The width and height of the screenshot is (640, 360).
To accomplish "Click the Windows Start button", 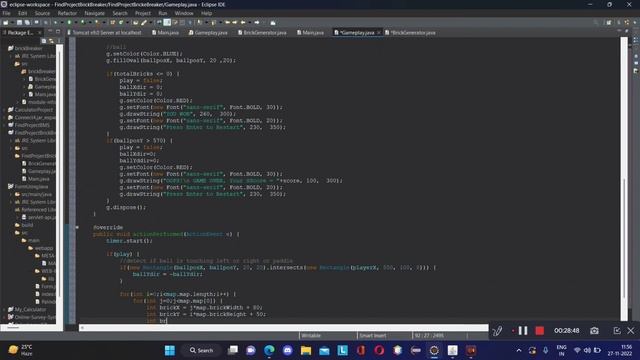I will pyautogui.click(x=170, y=350).
